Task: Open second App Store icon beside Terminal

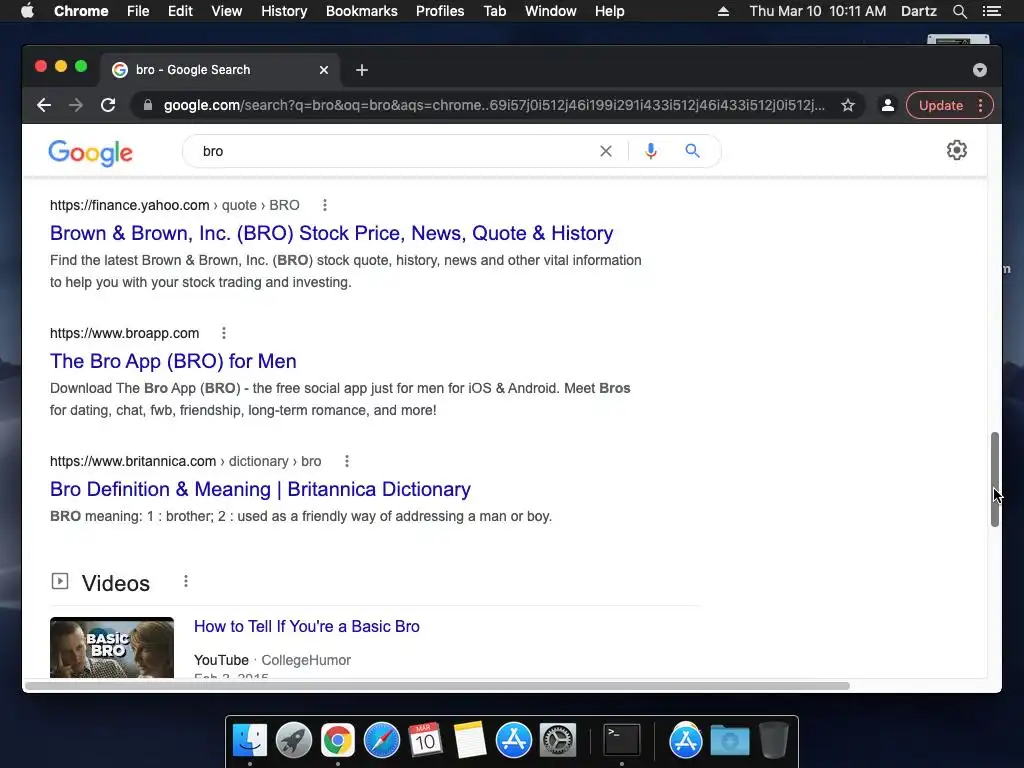Action: [x=686, y=741]
